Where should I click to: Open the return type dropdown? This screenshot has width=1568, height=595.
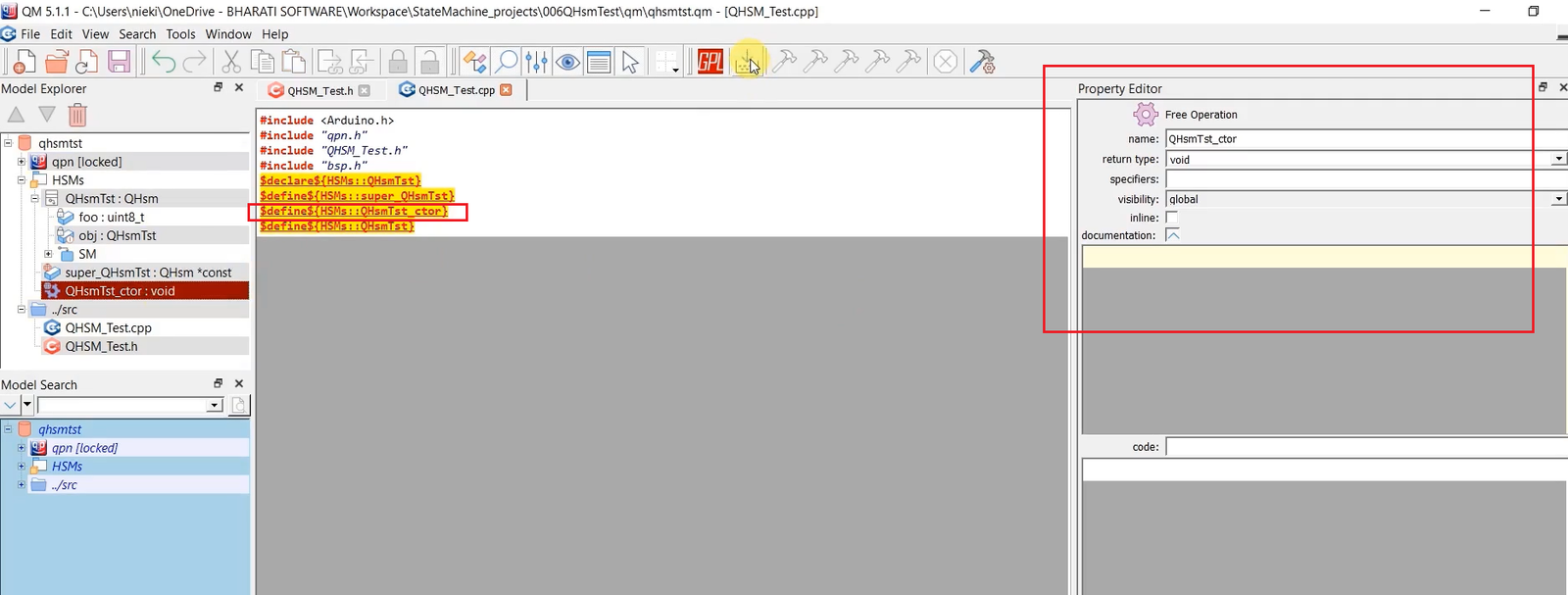[x=1558, y=159]
